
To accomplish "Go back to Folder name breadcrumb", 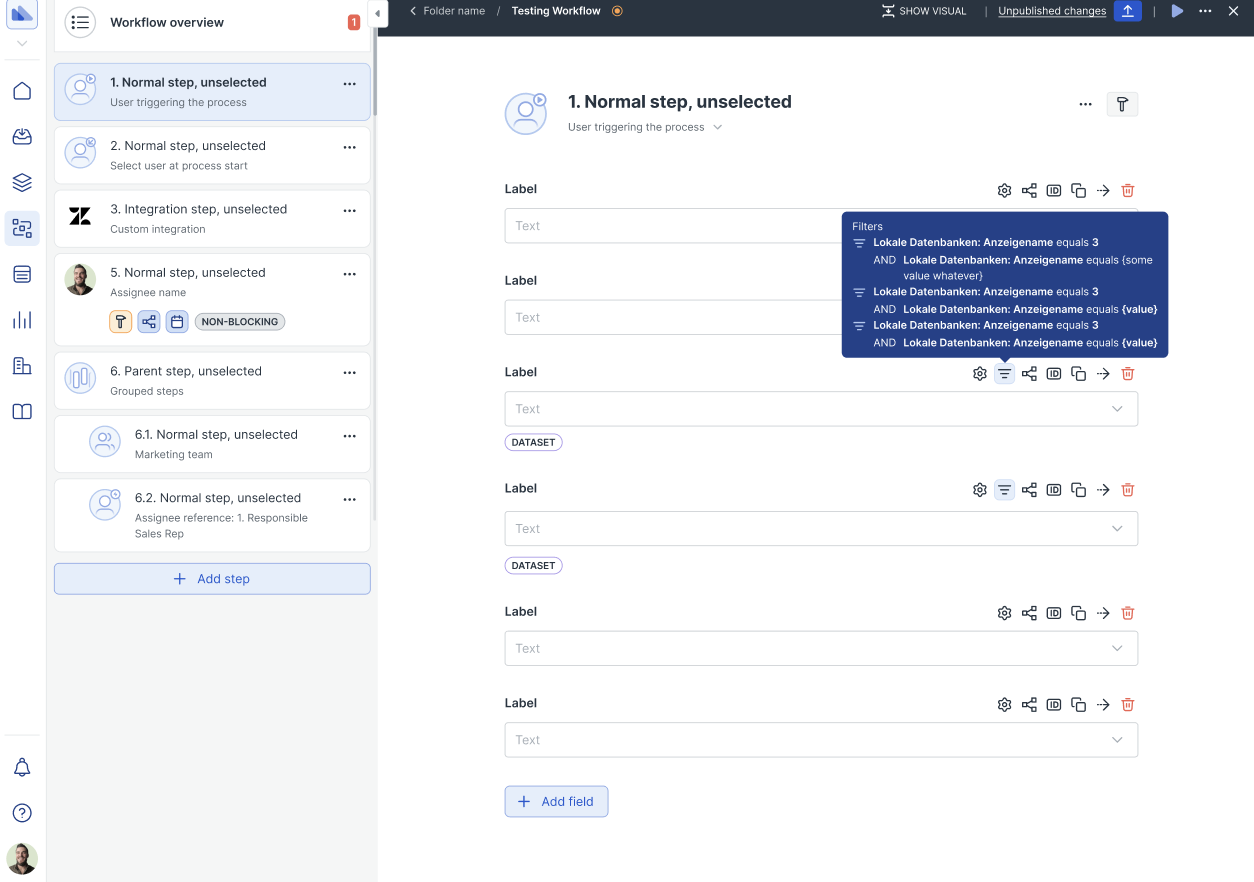I will coord(448,11).
